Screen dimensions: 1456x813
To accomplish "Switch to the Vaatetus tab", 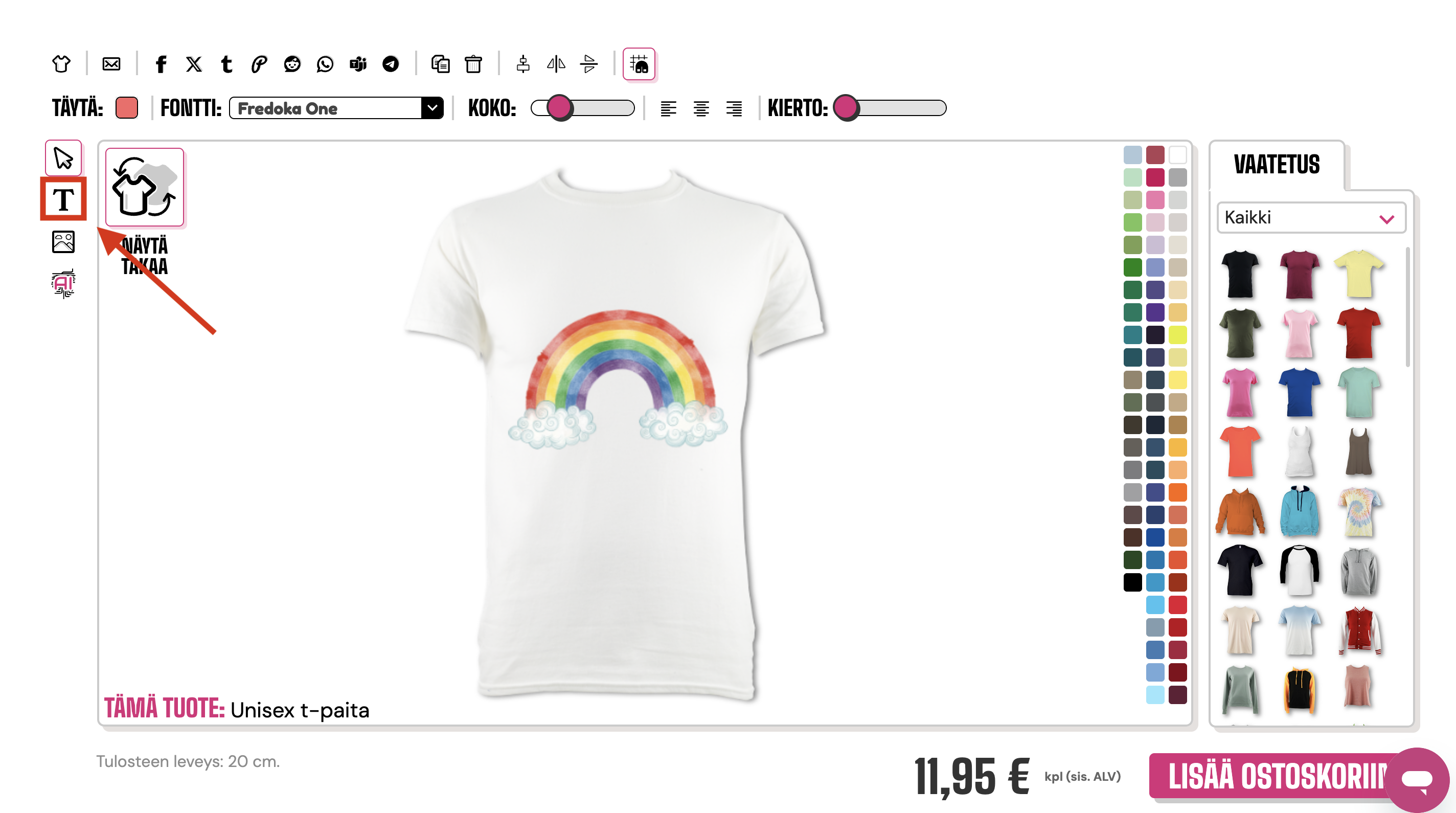I will pos(1276,165).
